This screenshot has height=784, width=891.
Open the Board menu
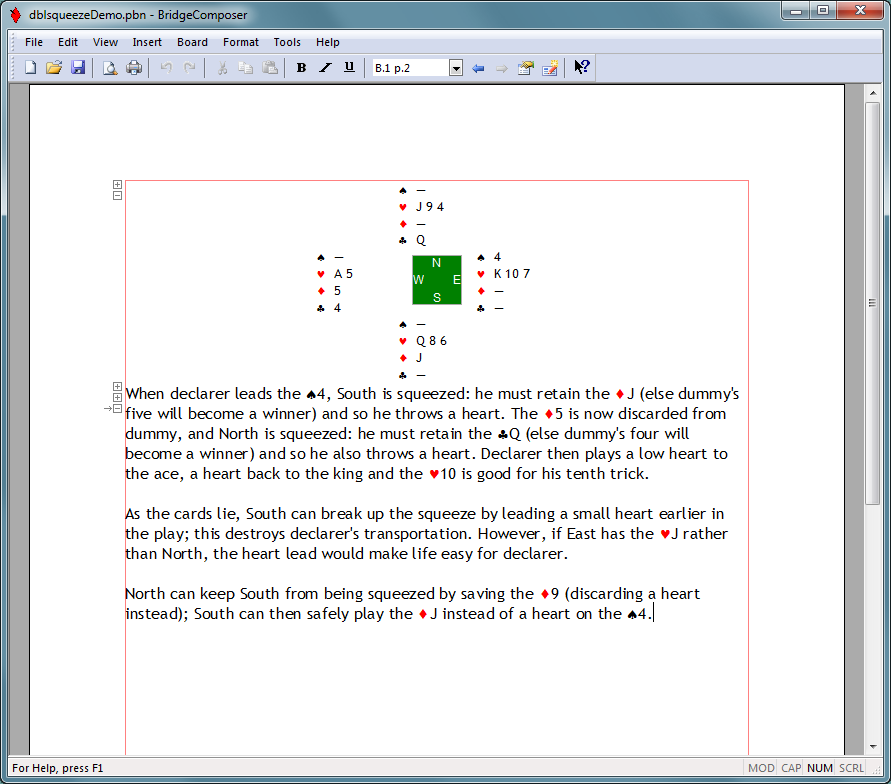click(x=192, y=42)
